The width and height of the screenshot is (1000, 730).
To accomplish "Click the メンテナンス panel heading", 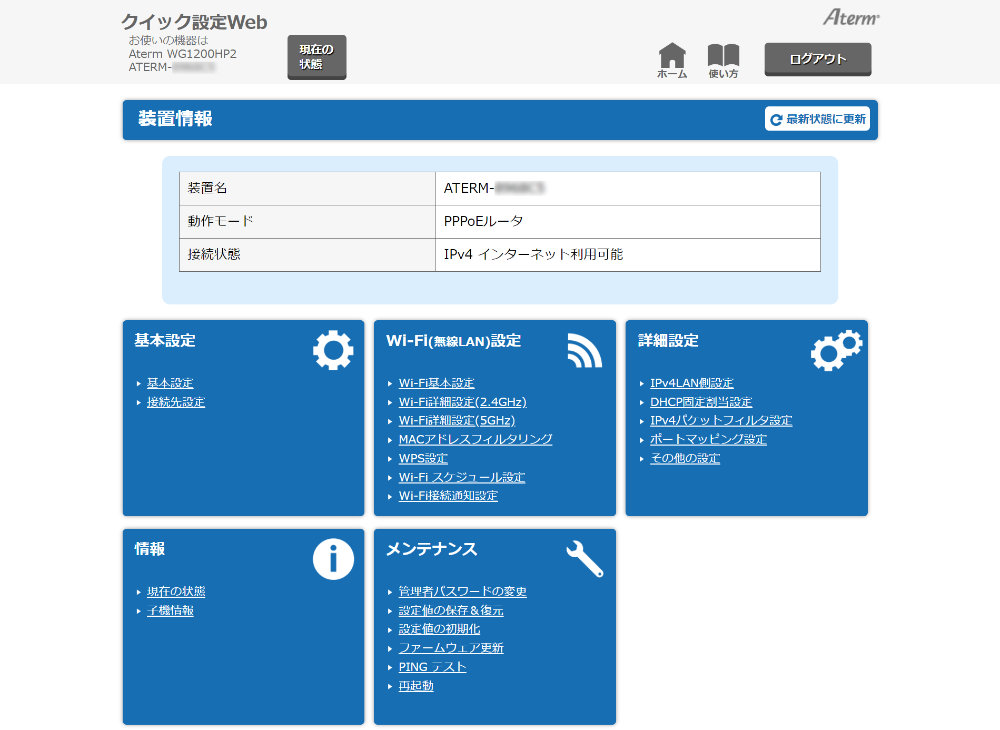I will coord(431,549).
